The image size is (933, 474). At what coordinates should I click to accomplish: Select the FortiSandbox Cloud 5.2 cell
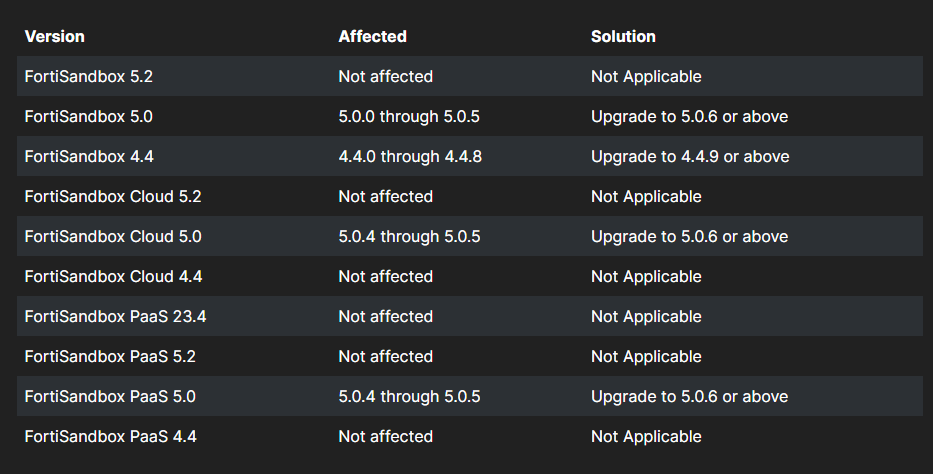click(113, 196)
